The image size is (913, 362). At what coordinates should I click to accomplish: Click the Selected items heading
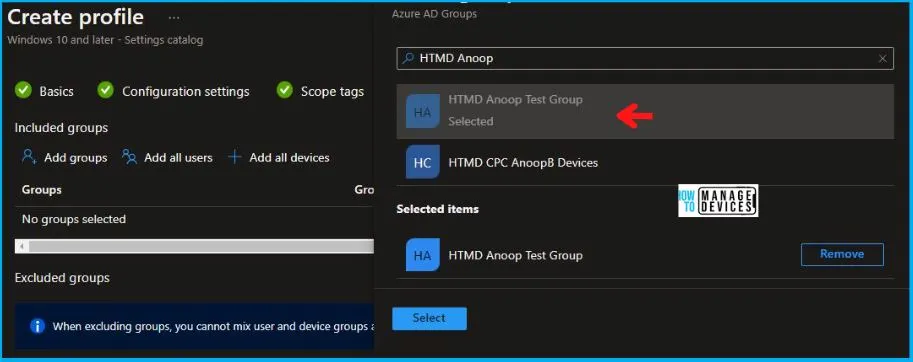437,208
